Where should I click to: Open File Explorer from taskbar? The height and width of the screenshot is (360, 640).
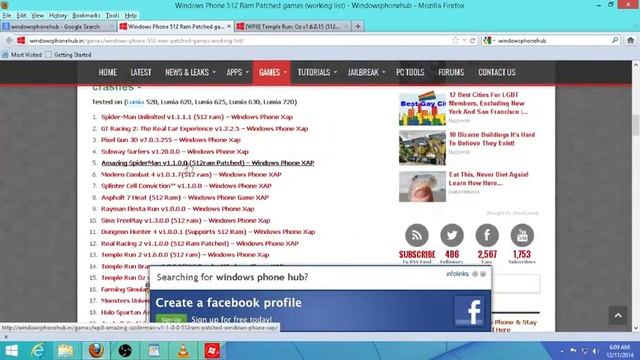65,351
